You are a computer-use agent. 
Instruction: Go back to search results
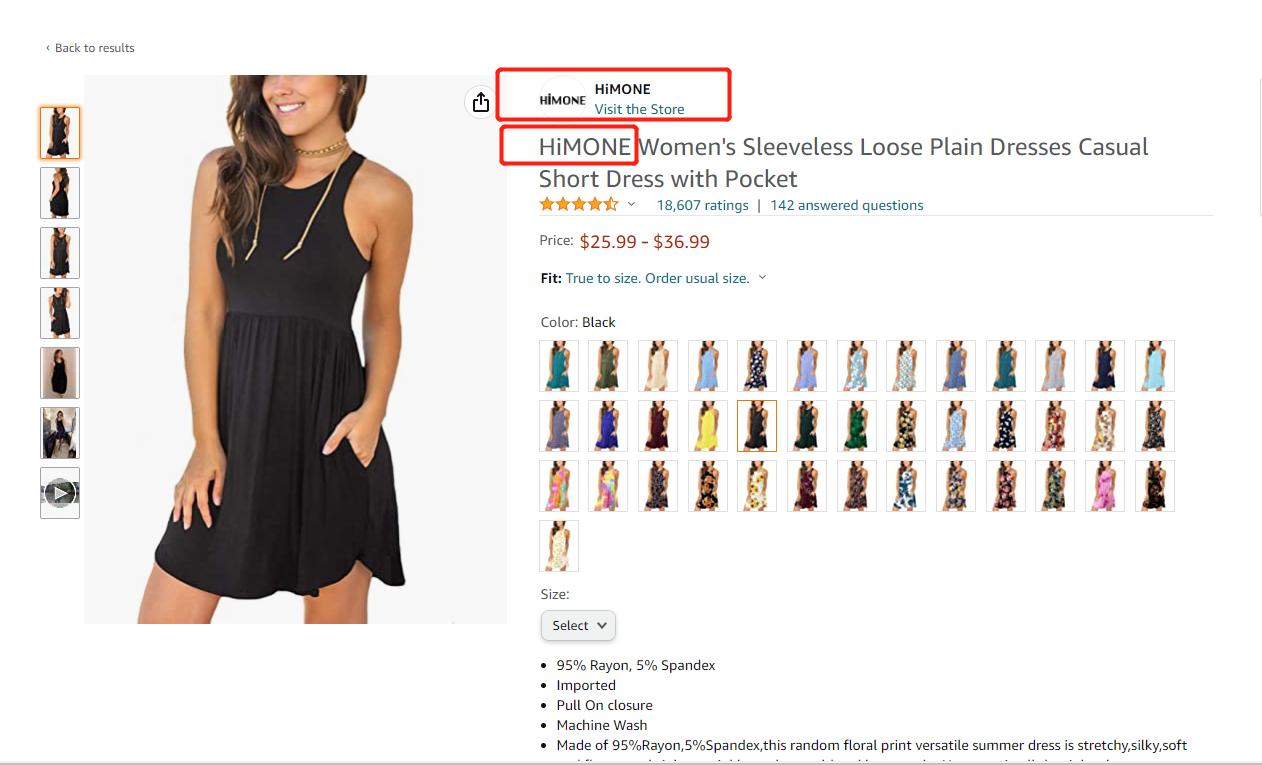click(x=94, y=48)
